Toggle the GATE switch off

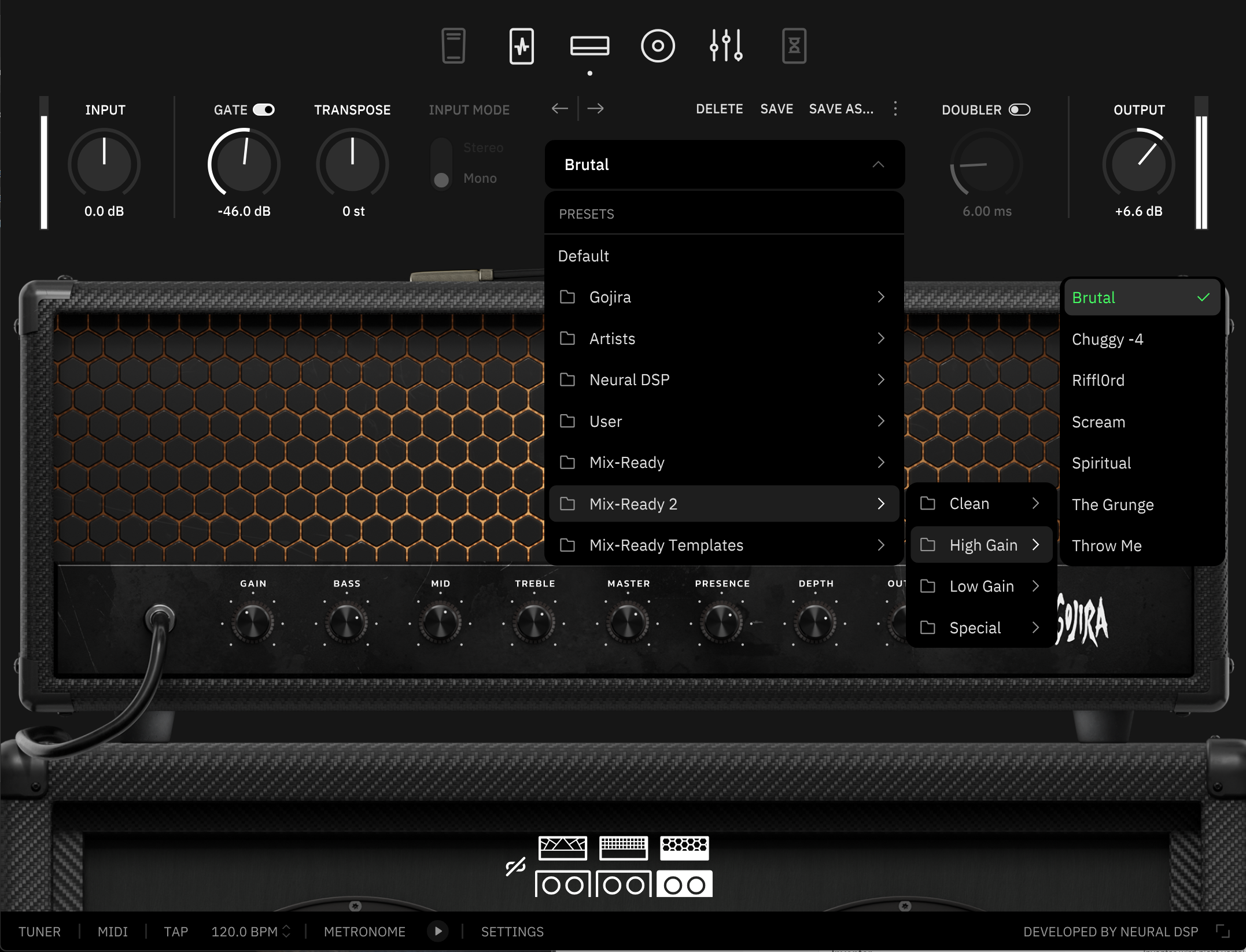point(265,109)
